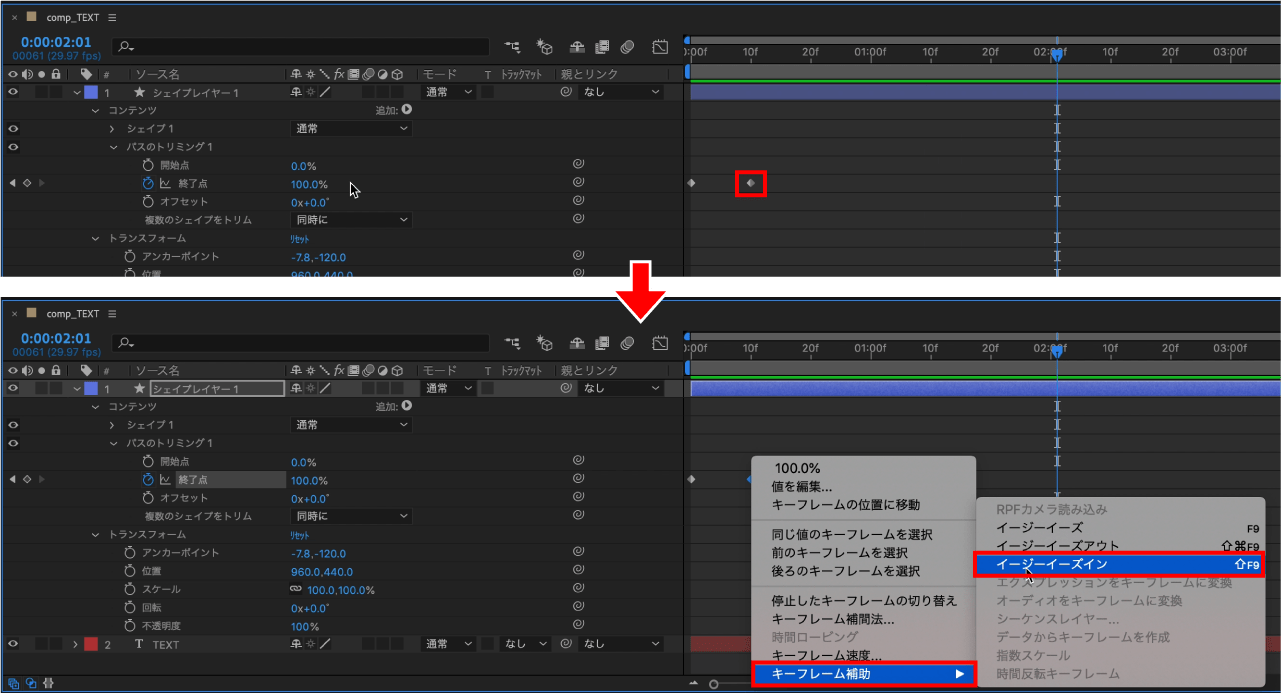The width and height of the screenshot is (1281, 694).
Task: Toggle frame blending icon in upper panel
Action: (602, 47)
